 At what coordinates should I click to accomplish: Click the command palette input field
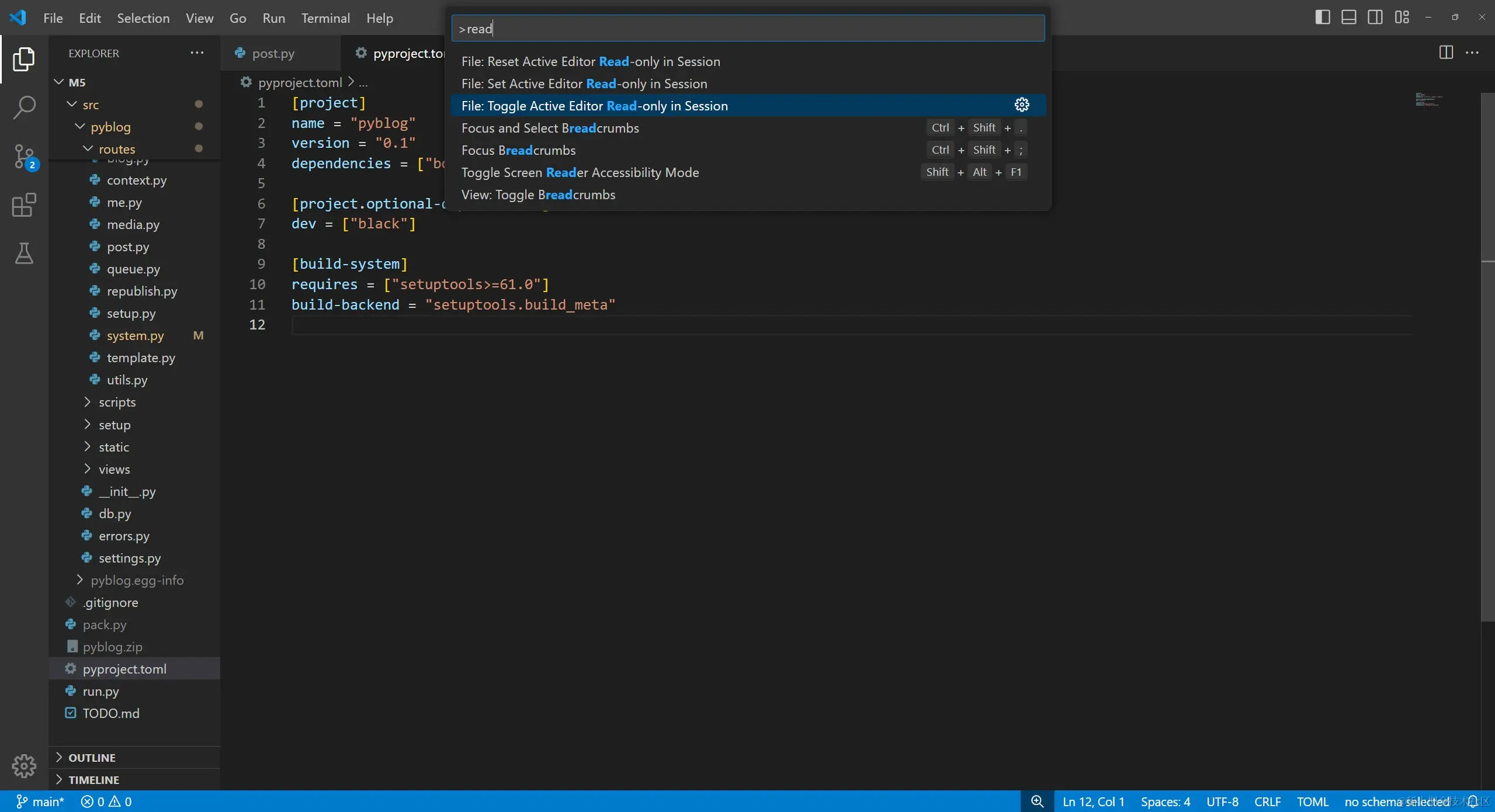click(748, 29)
